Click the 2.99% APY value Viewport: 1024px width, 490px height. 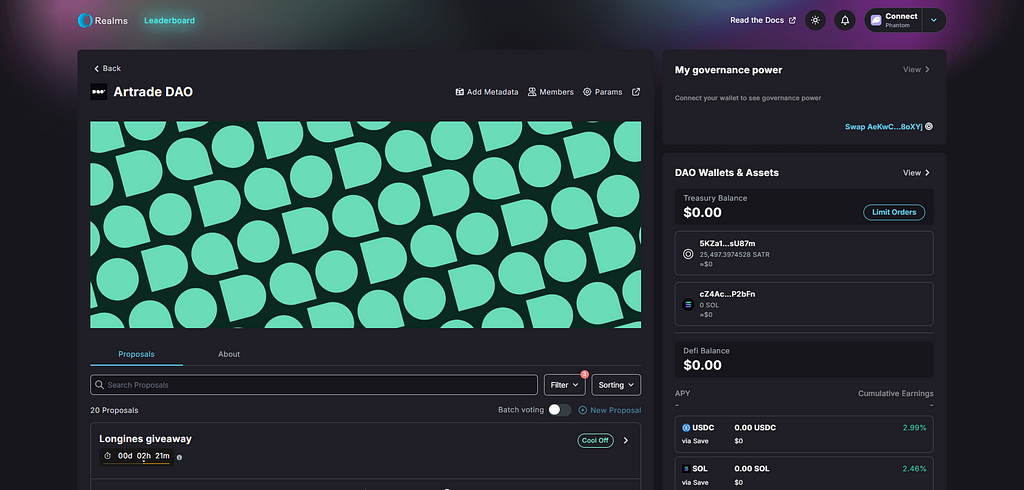pyautogui.click(x=914, y=427)
